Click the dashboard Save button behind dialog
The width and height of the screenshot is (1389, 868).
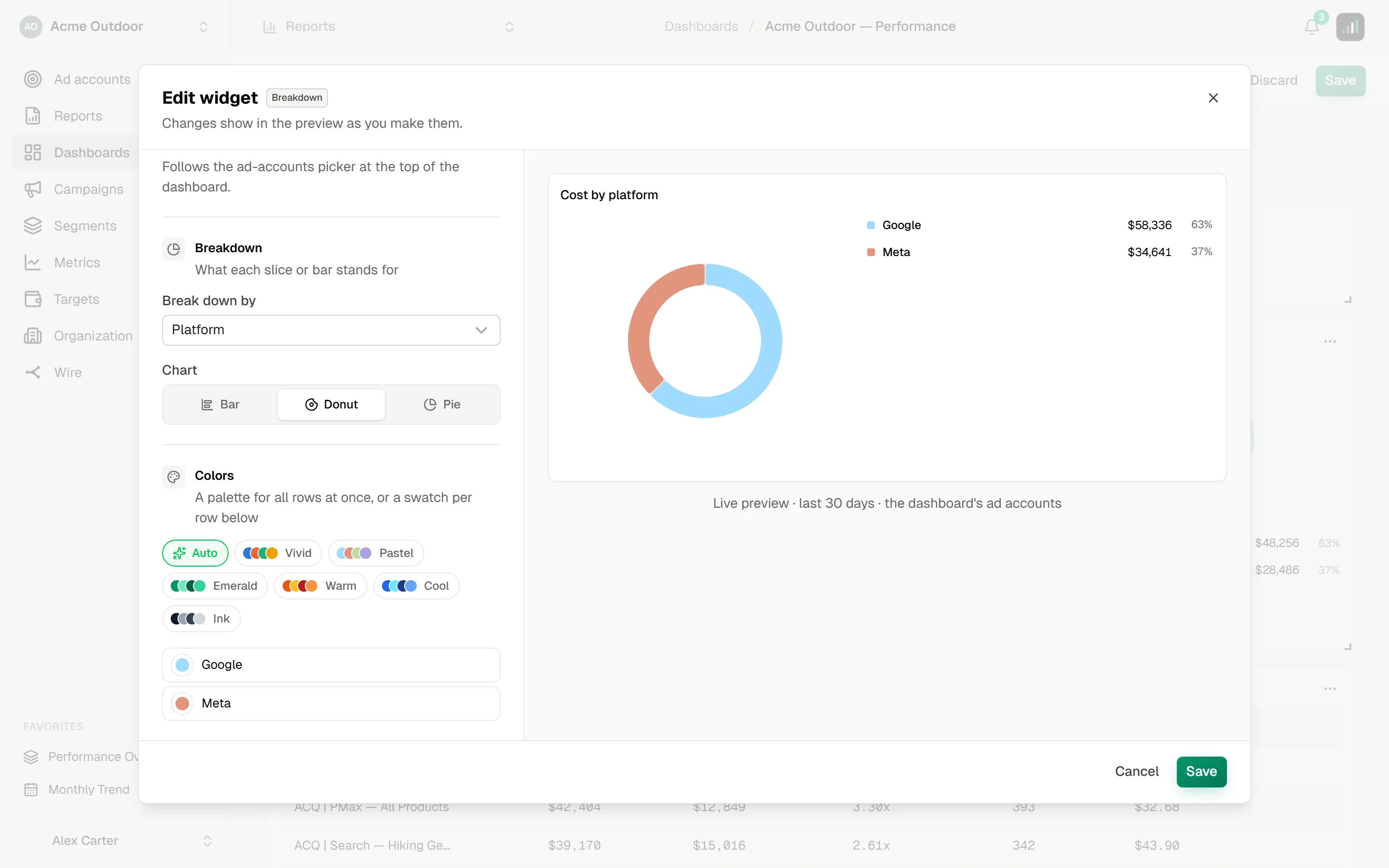pos(1340,81)
